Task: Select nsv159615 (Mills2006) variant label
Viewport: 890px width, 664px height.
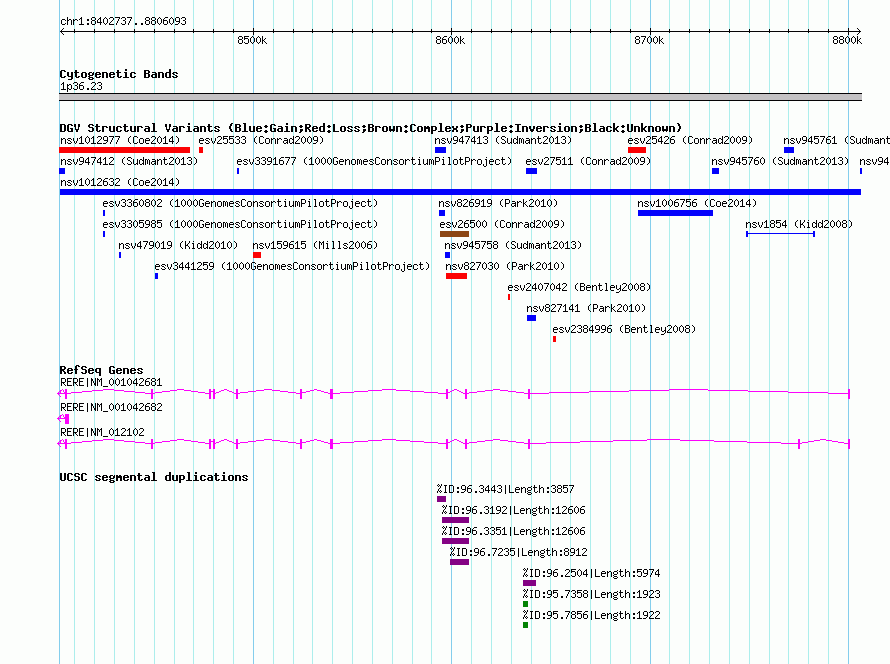Action: tap(315, 245)
